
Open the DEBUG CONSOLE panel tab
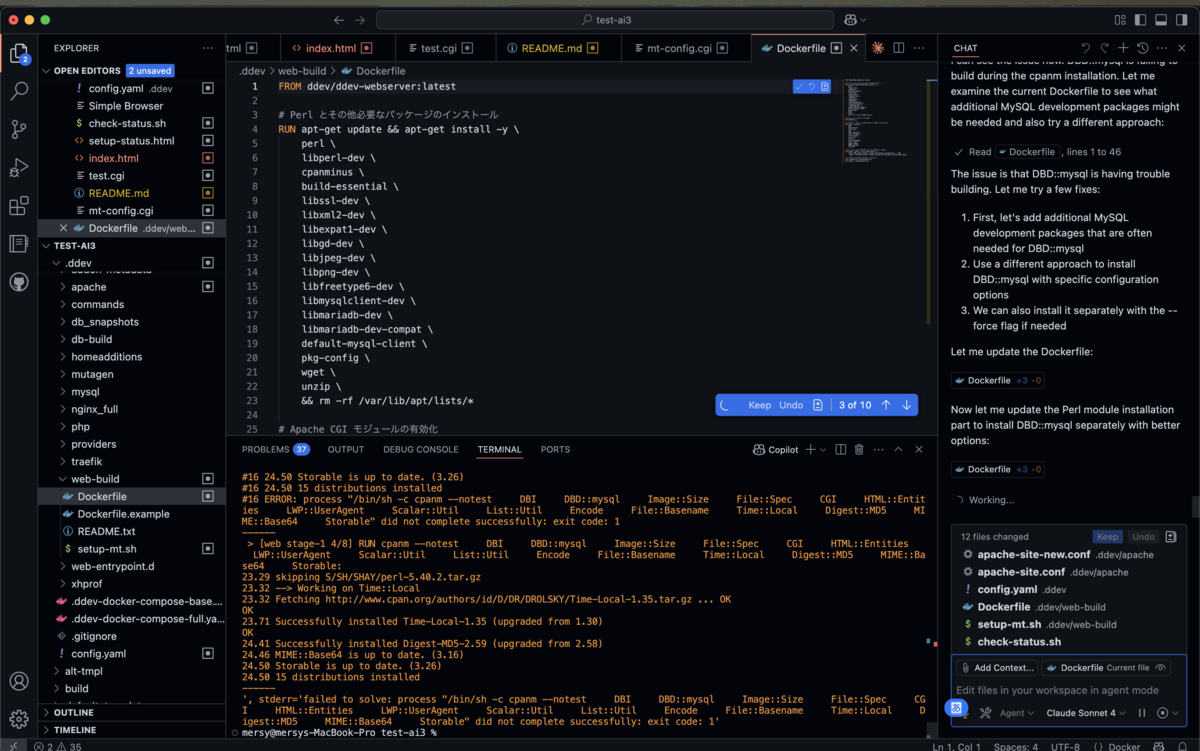[x=420, y=450]
